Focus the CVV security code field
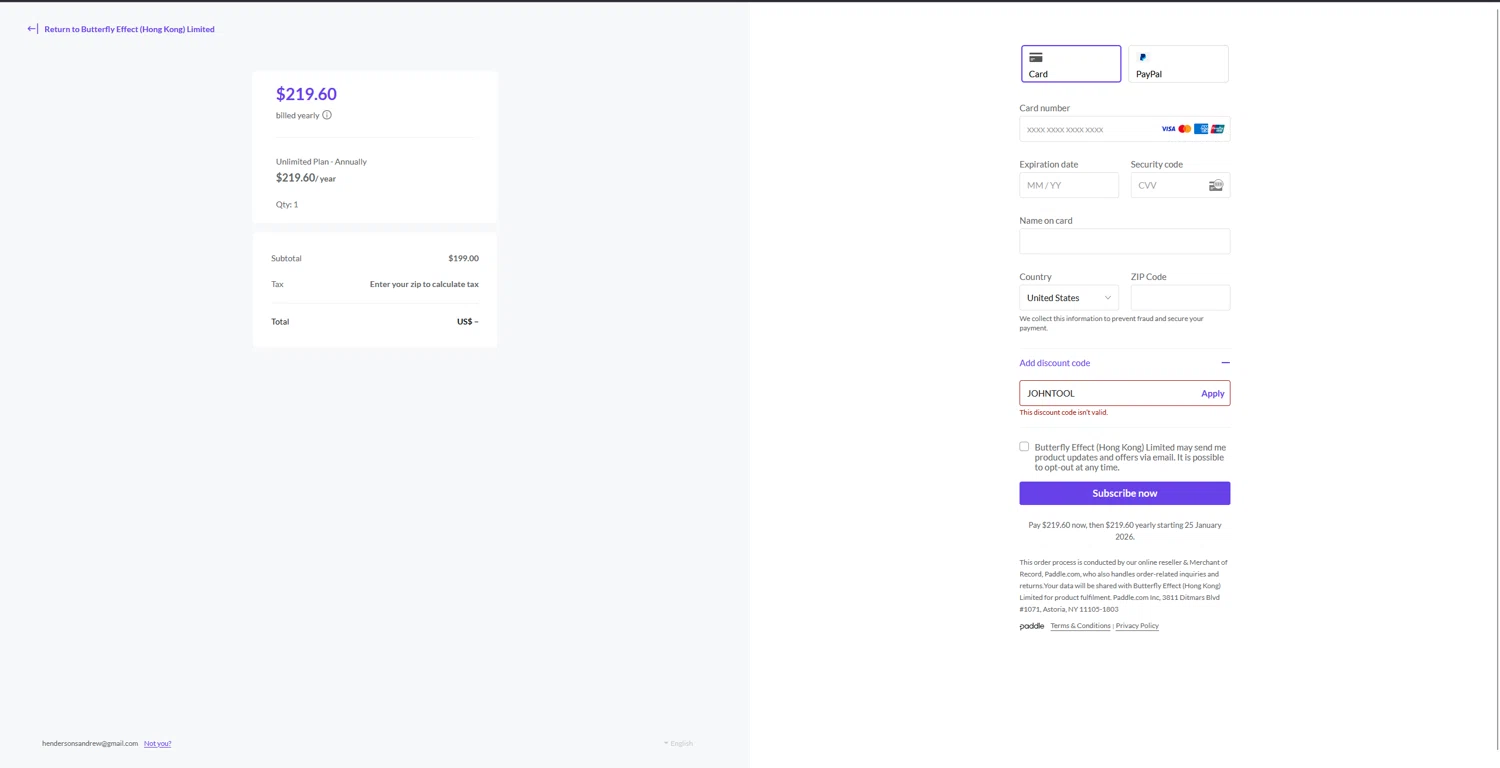Screen dimensions: 1500x768 pyautogui.click(x=1180, y=185)
